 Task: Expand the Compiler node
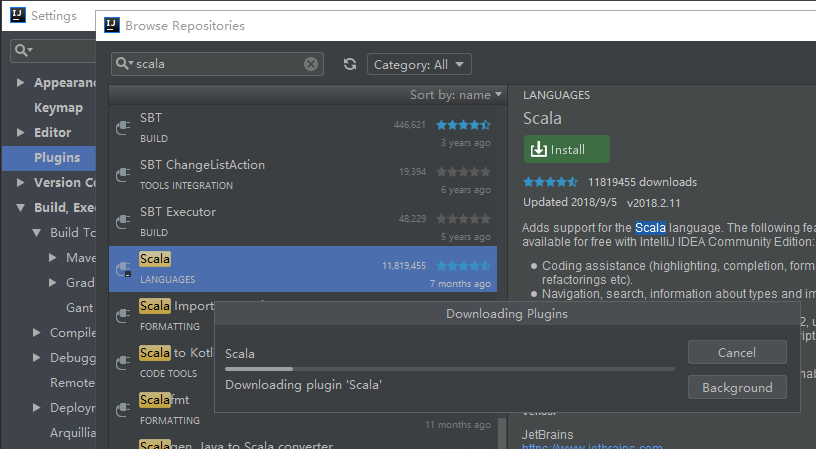point(36,332)
